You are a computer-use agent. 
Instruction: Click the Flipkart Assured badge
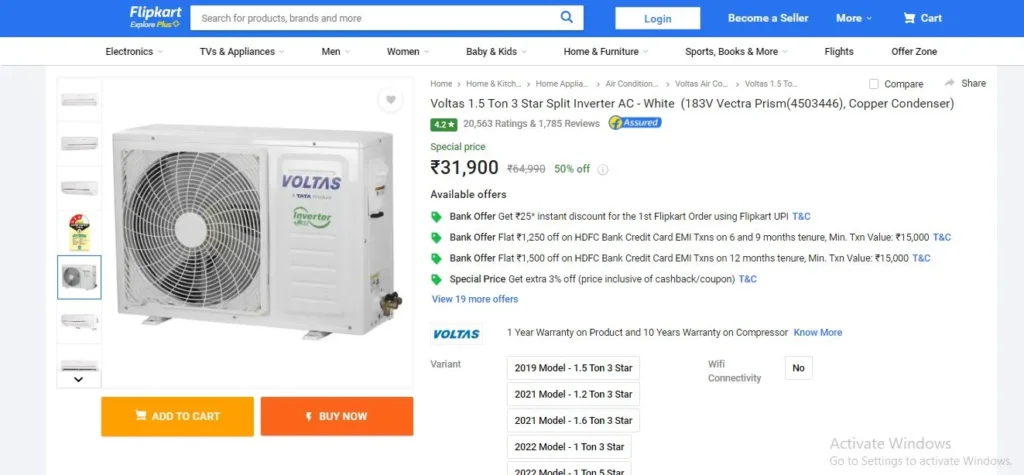pyautogui.click(x=635, y=122)
